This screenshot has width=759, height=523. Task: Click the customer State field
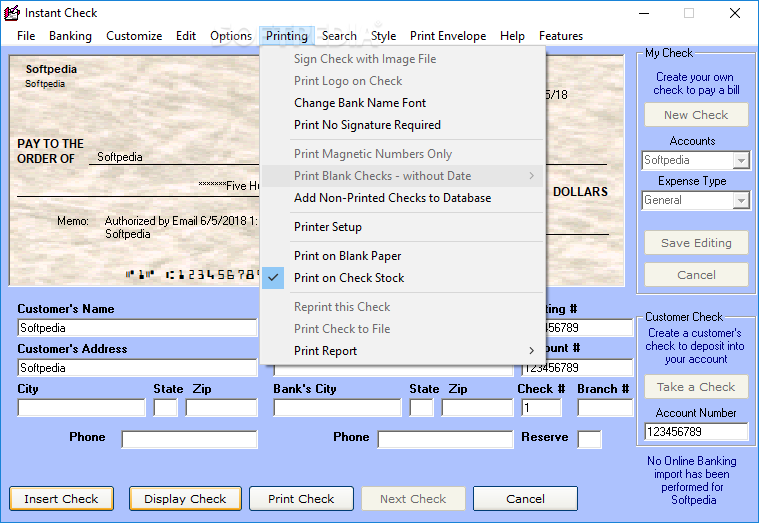point(166,408)
